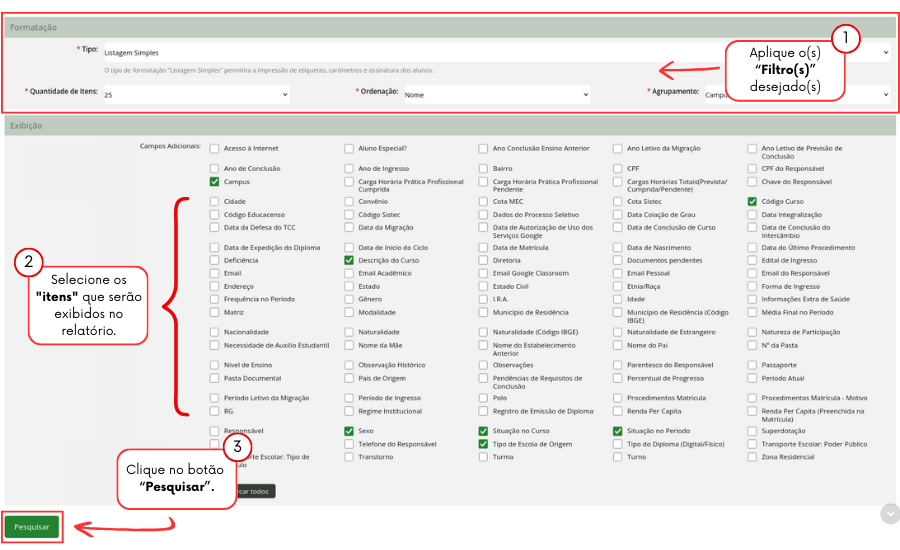Click the scroll-down arrow circle icon
Image resolution: width=900 pixels, height=550 pixels.
[x=889, y=513]
